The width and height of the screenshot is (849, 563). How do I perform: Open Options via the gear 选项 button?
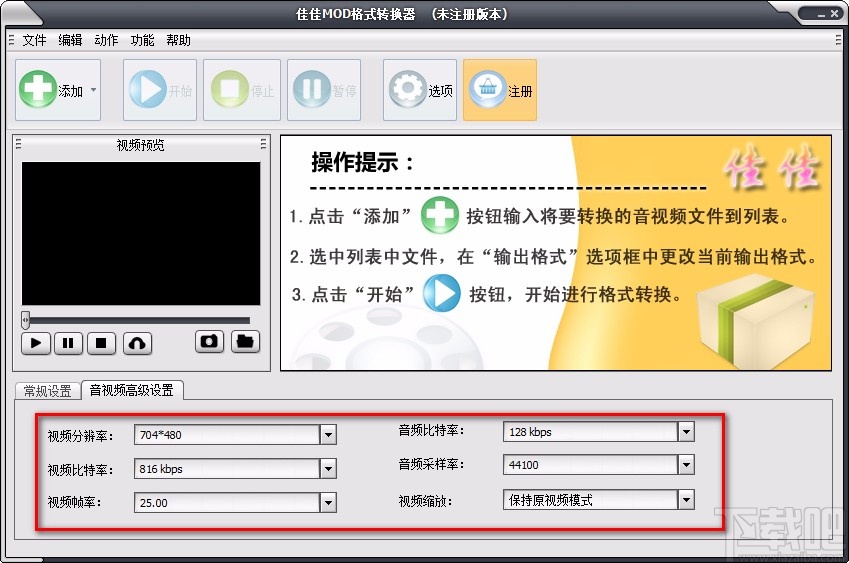420,90
